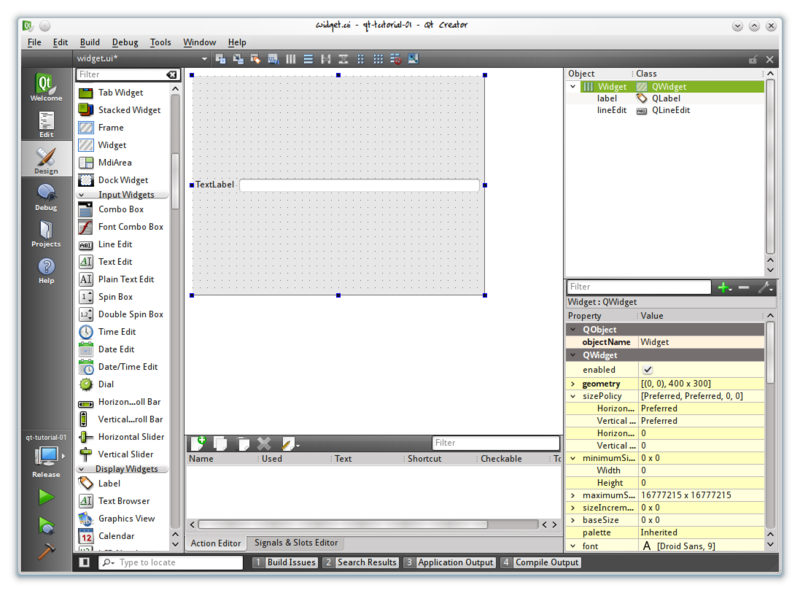
Task: Open Debug mode in the sidebar
Action: pyautogui.click(x=46, y=196)
